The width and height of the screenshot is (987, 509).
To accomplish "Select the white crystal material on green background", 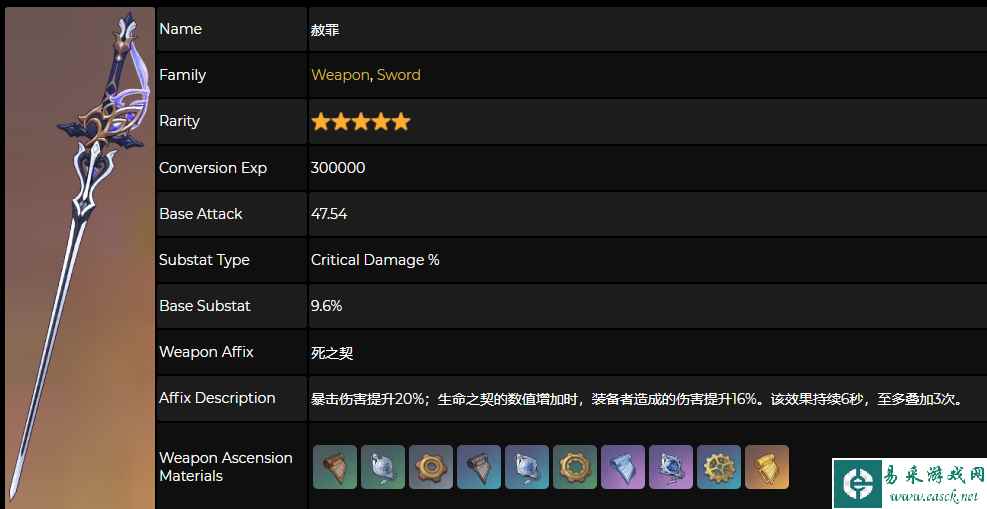I will pos(383,467).
